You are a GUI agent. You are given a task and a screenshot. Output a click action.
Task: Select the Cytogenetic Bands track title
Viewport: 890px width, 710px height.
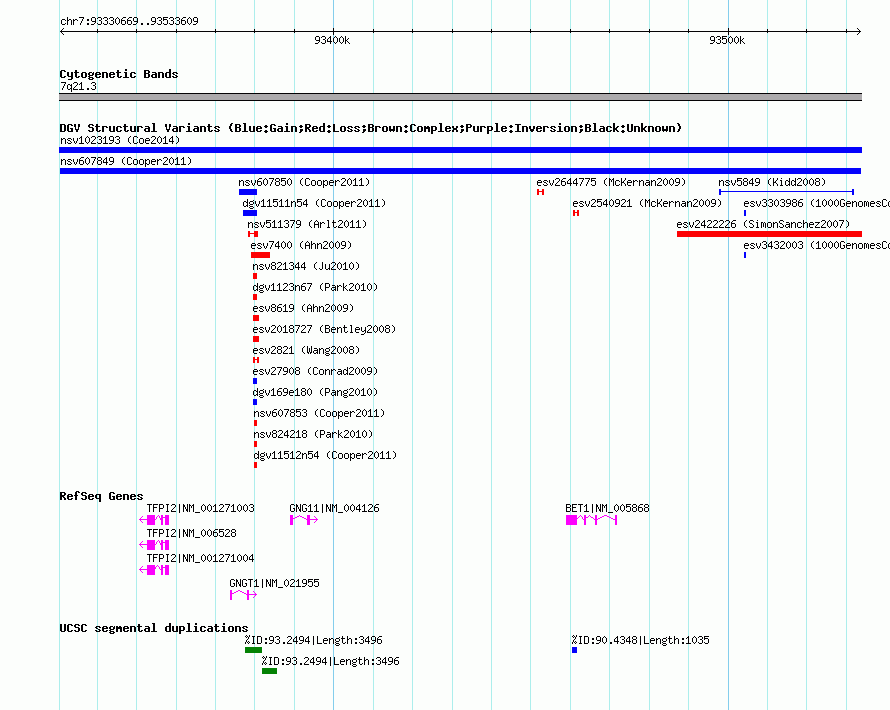click(119, 74)
